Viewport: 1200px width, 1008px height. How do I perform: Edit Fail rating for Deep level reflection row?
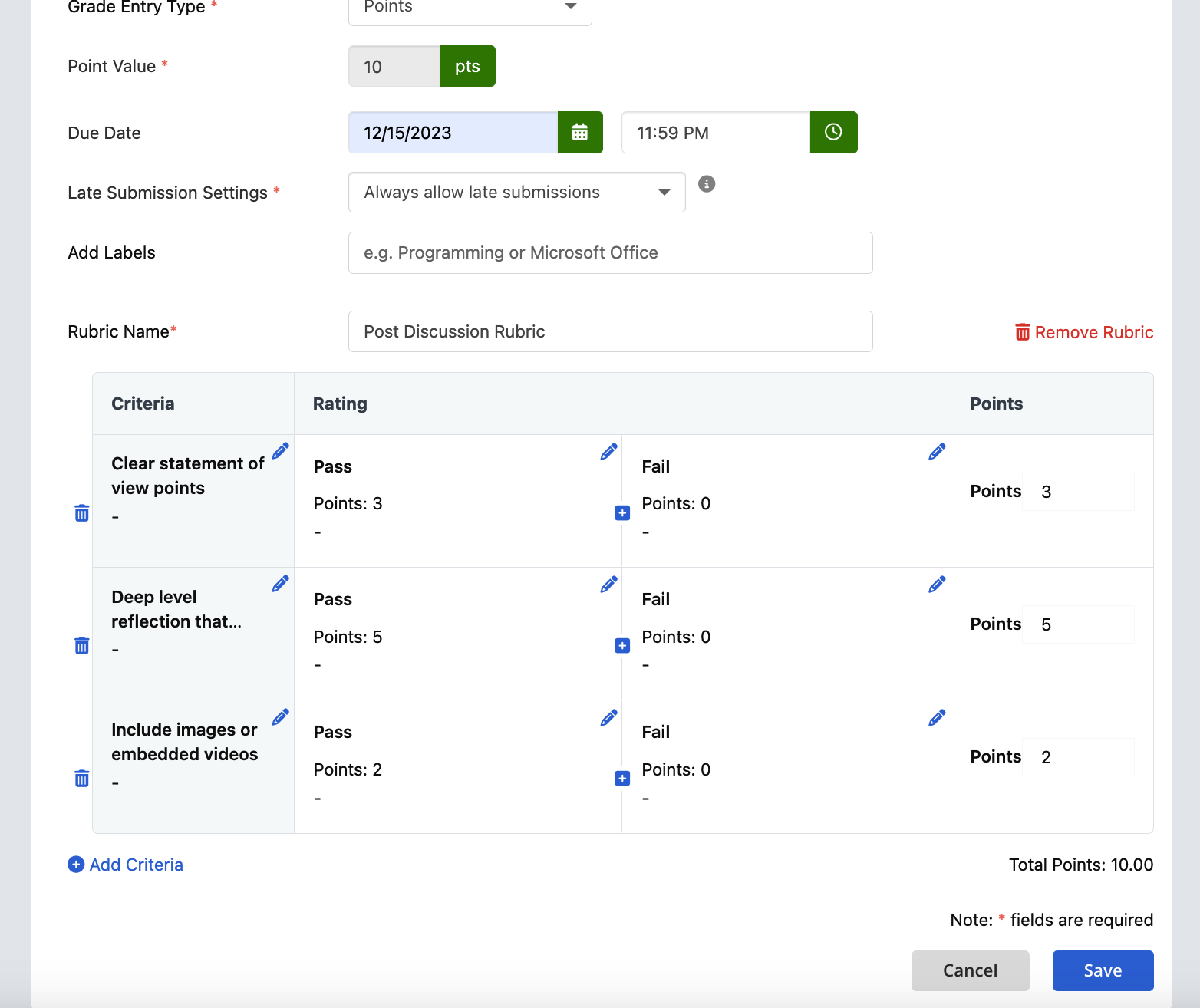pos(937,585)
